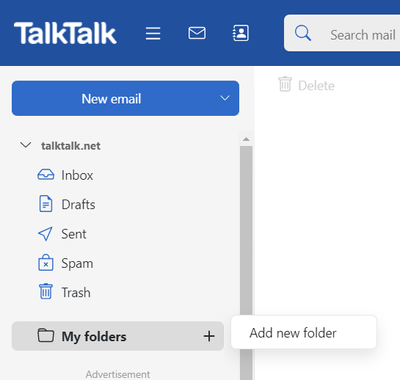
Task: Open the contacts address book icon
Action: (241, 33)
